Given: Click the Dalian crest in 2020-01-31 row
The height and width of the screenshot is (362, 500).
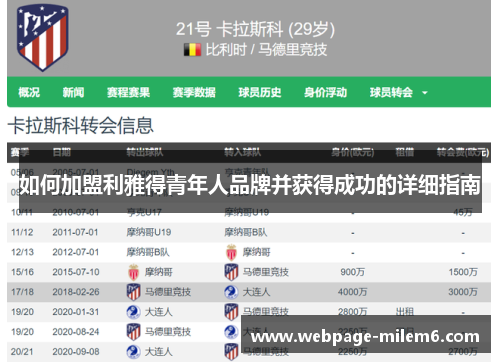Looking at the screenshot, I should 133,312.
